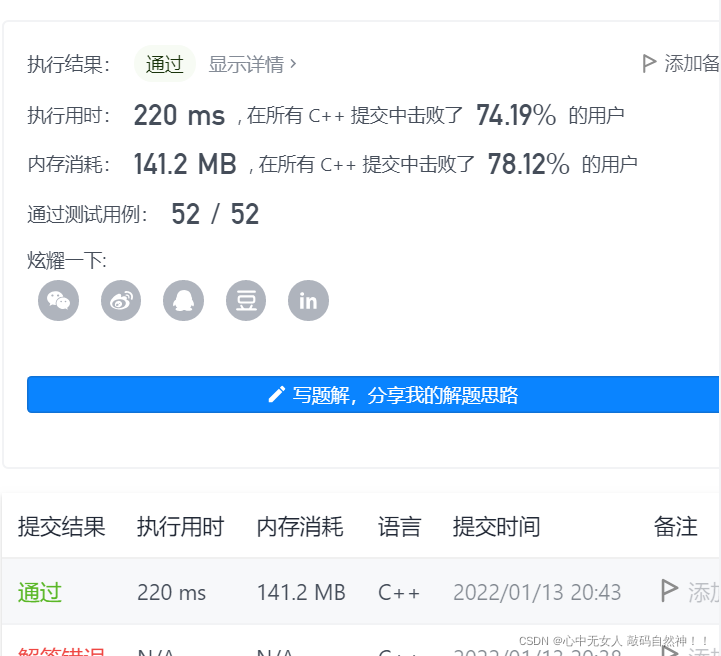Click the flag icon beside 添加备 at top
Image resolution: width=721 pixels, height=656 pixels.
pos(649,63)
